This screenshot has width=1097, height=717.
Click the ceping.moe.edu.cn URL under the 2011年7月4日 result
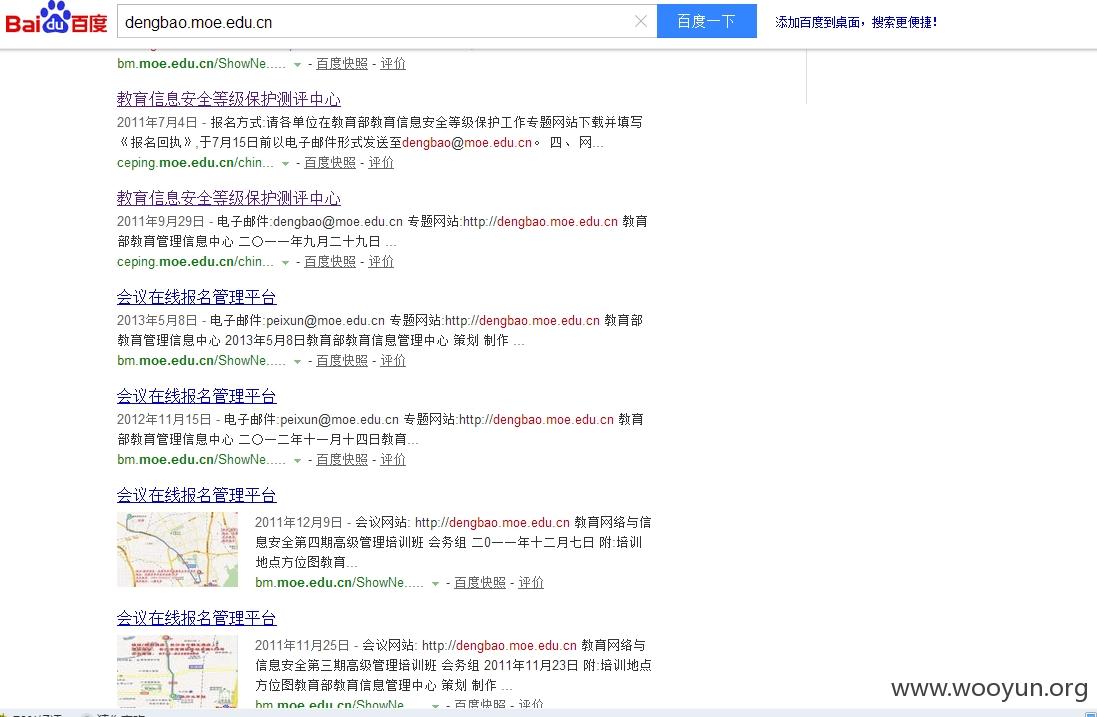click(195, 163)
